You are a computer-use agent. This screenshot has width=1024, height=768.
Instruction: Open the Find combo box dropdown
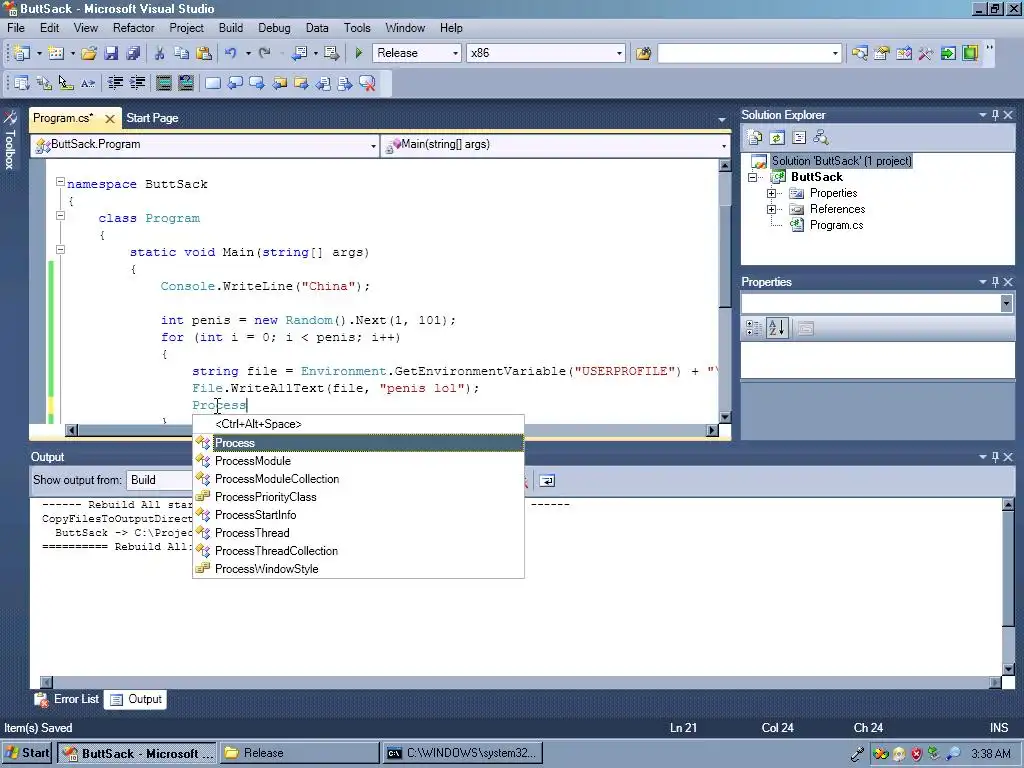pyautogui.click(x=835, y=54)
